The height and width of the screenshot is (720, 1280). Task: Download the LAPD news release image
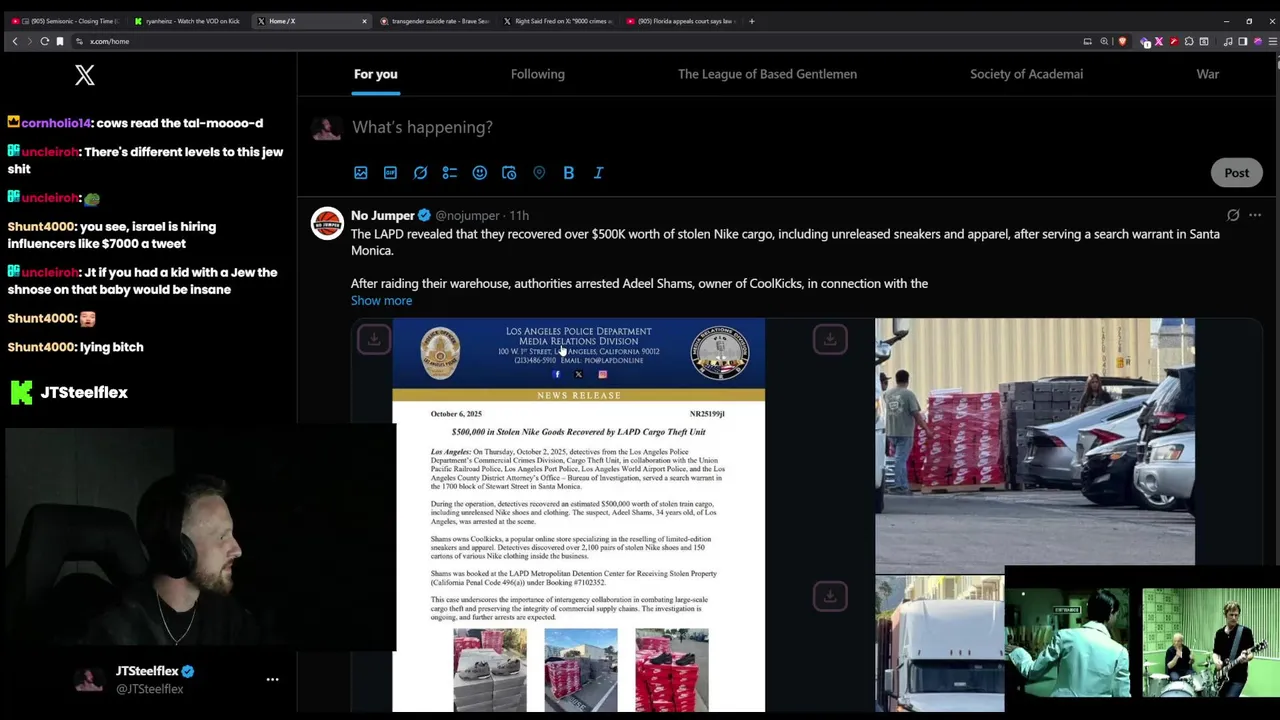(x=374, y=339)
